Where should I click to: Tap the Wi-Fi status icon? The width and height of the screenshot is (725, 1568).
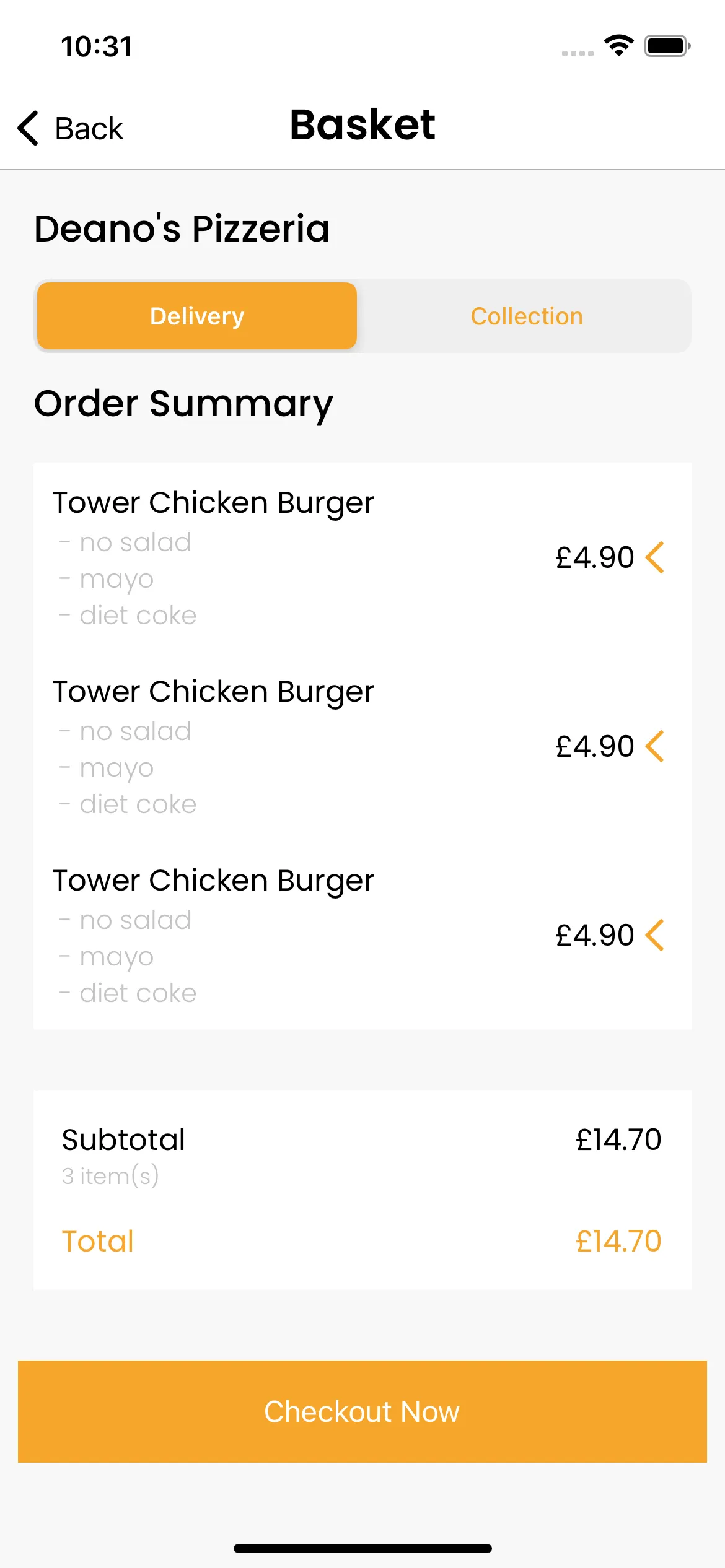[x=618, y=46]
